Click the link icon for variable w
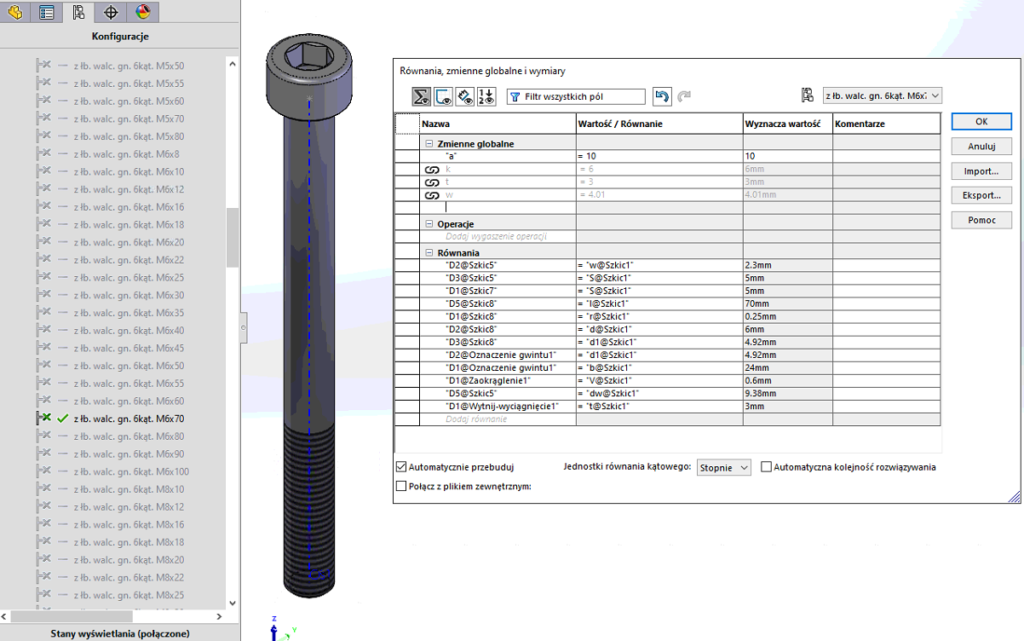1024x641 pixels. (x=432, y=195)
